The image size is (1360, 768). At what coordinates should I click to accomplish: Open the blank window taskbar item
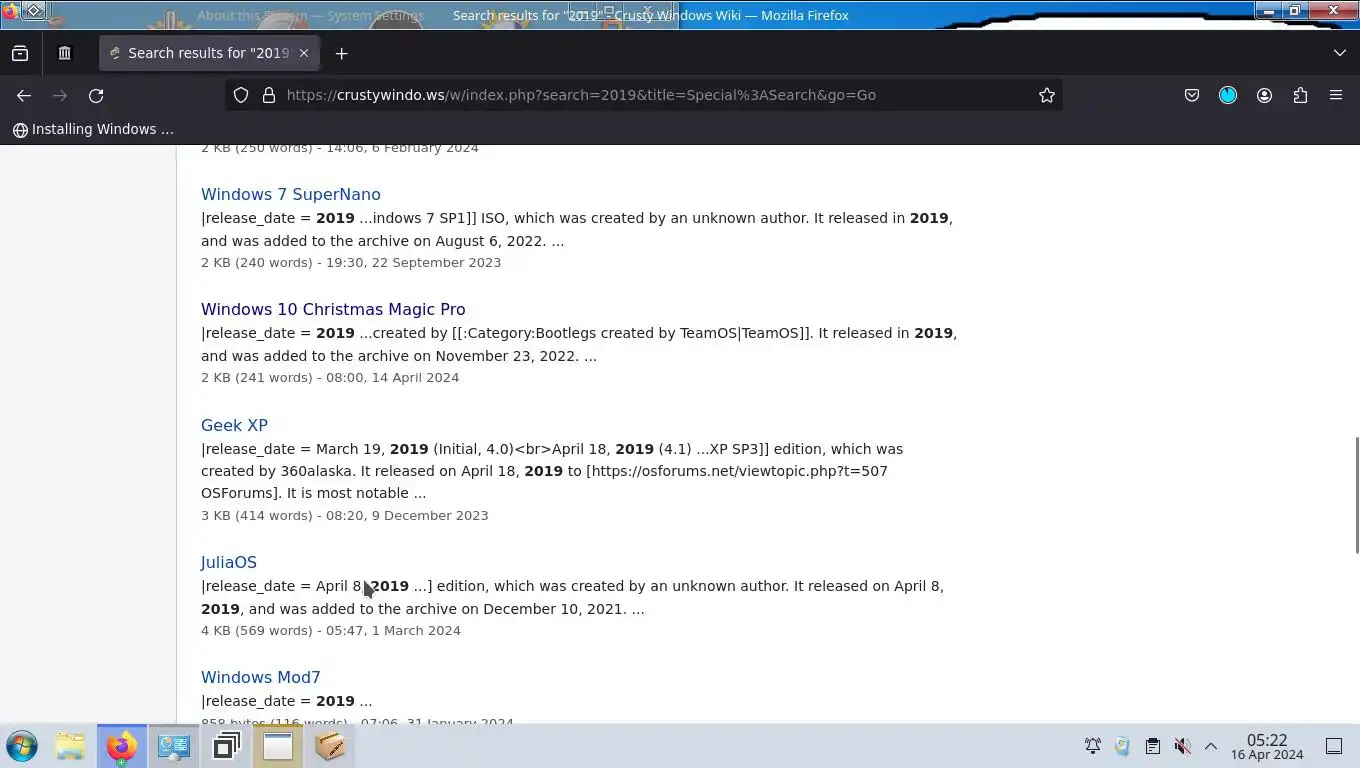278,746
